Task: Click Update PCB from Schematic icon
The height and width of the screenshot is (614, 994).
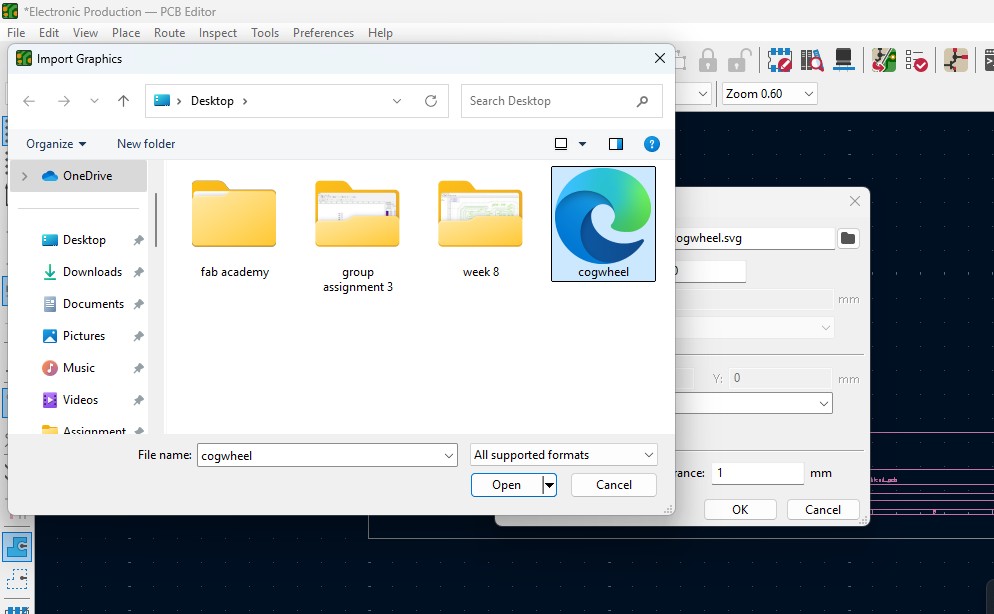Action: 884,61
